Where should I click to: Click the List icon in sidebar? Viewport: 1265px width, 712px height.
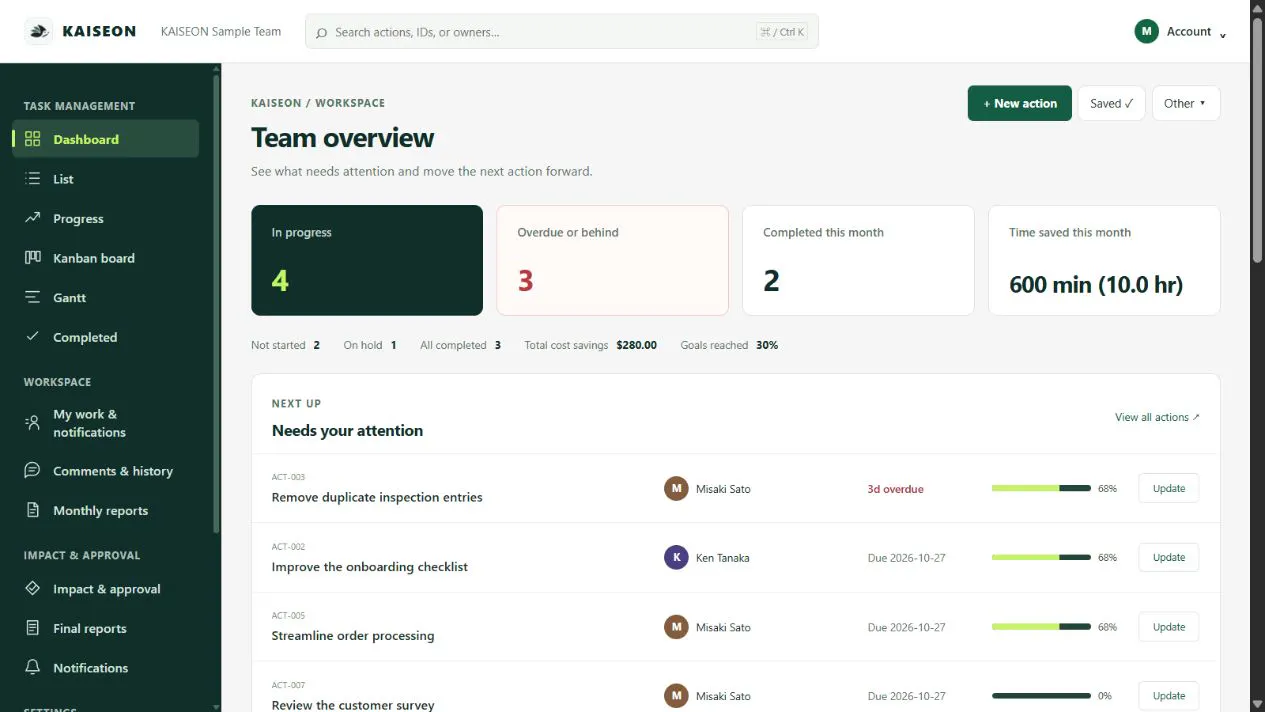33,179
